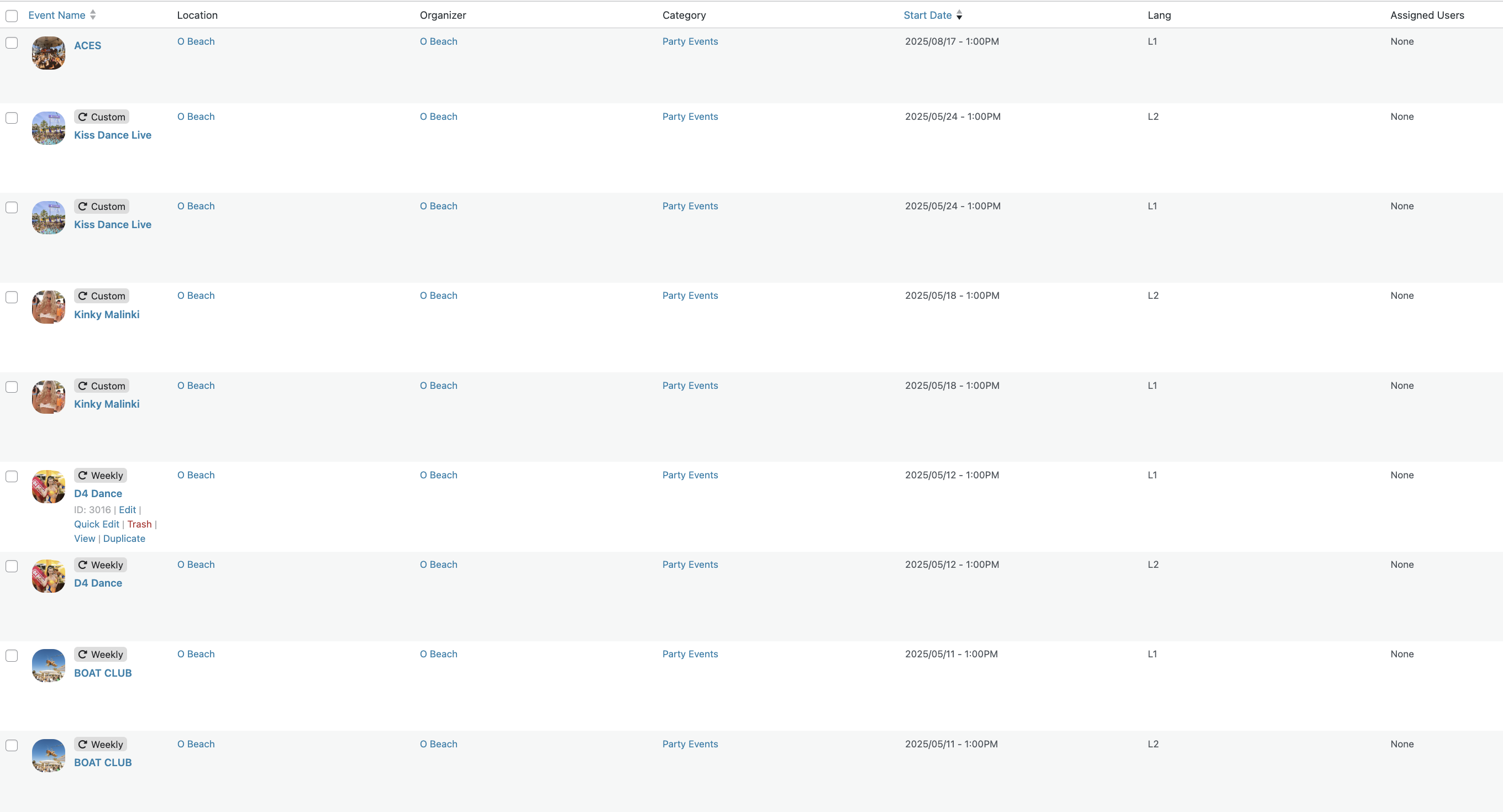Viewport: 1503px width, 812px height.
Task: Click the Edit link under D4 Dance
Action: (127, 509)
